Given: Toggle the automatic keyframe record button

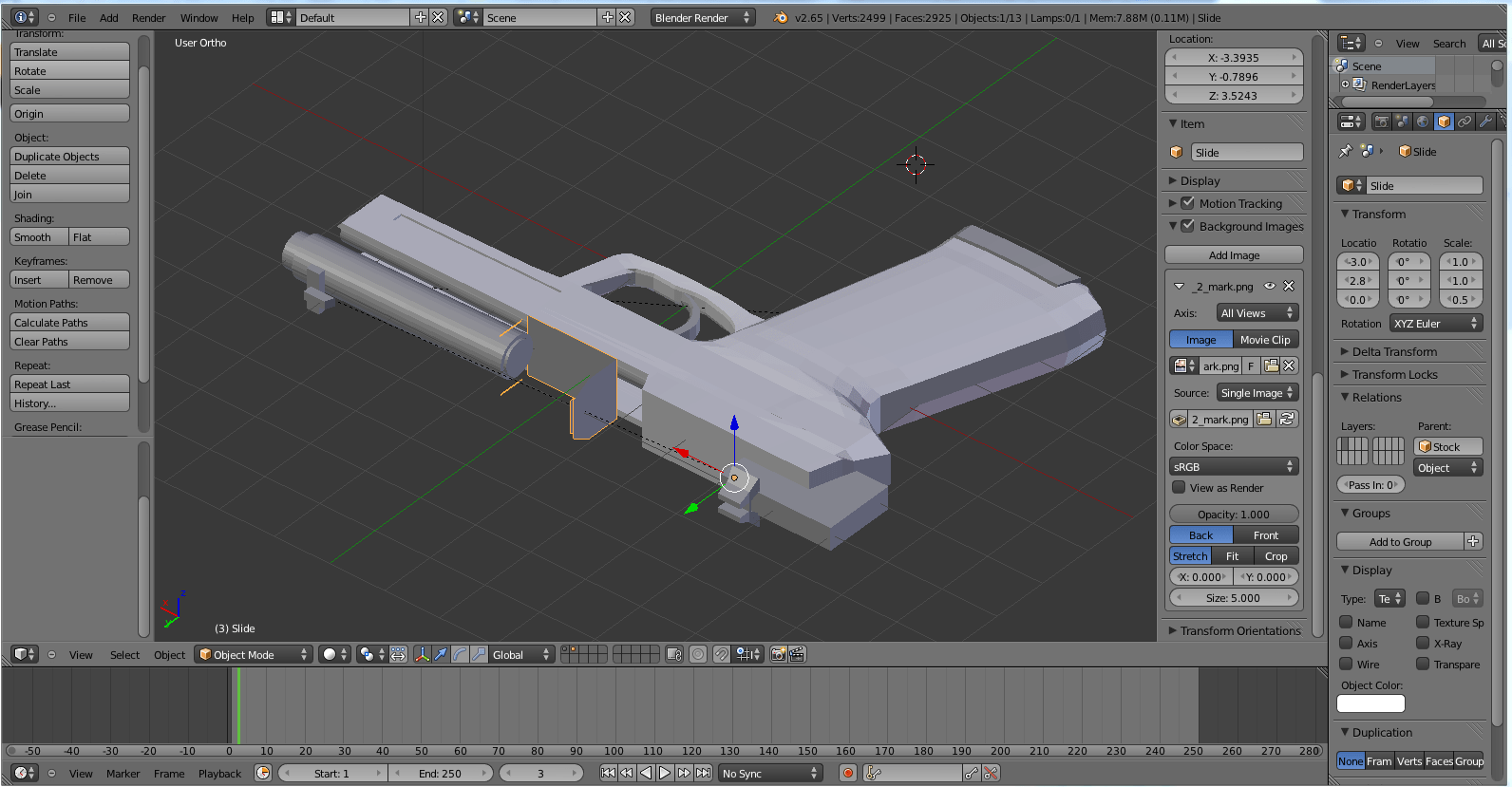Looking at the screenshot, I should [848, 773].
